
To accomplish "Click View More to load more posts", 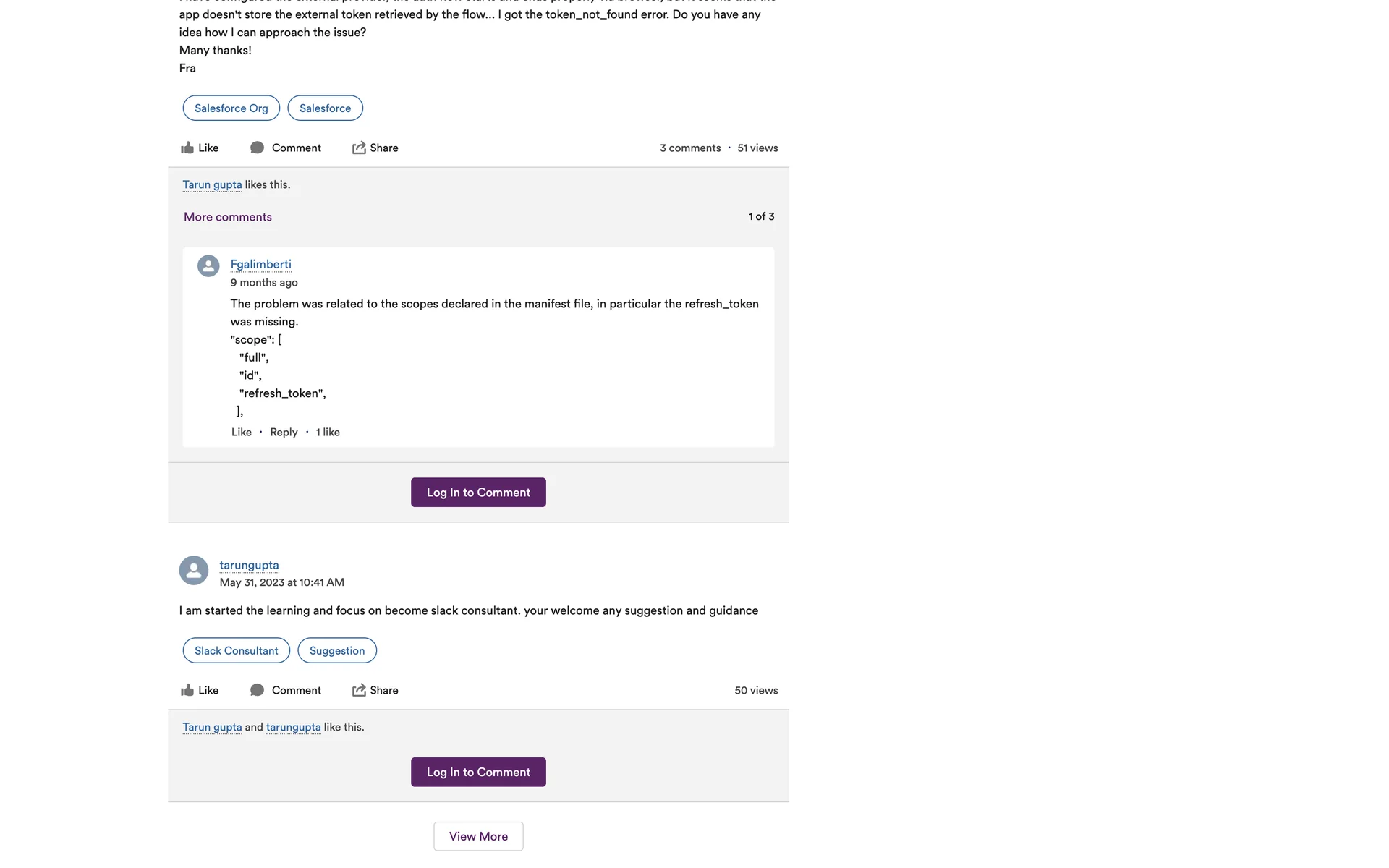I will tap(478, 836).
